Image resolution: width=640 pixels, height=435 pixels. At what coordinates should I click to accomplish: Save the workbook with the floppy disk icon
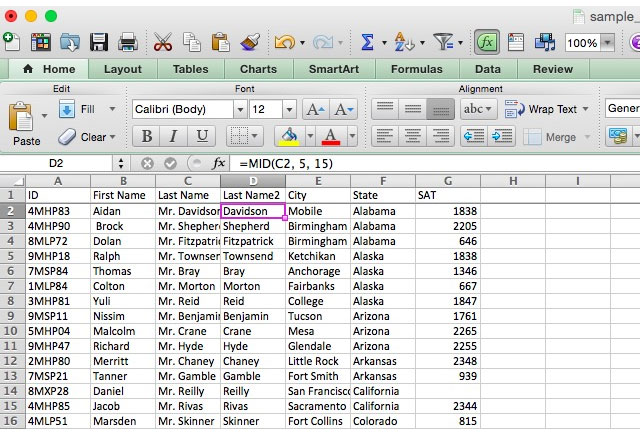tap(99, 42)
